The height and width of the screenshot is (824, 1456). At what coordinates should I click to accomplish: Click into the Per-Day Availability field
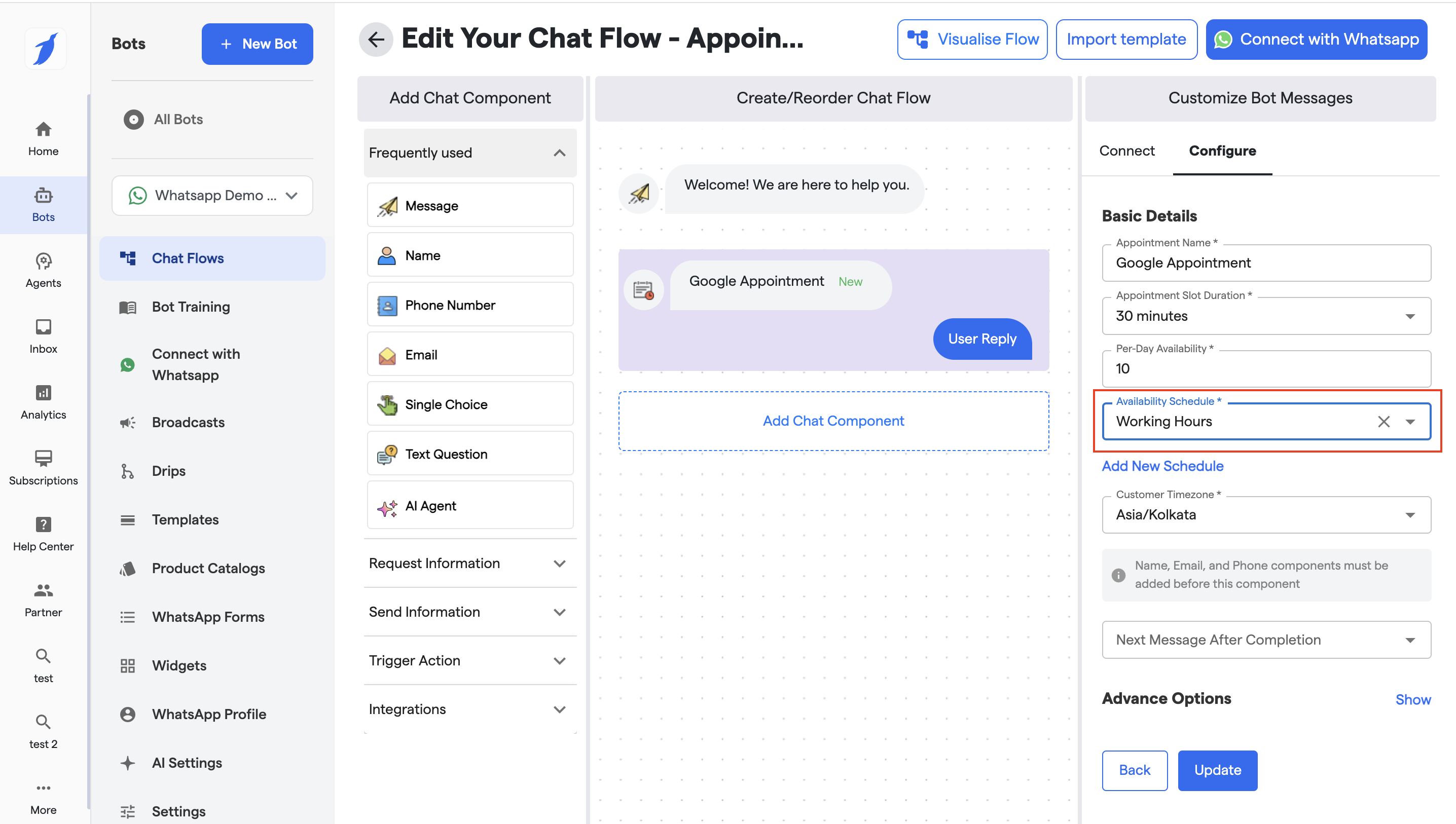coord(1266,369)
